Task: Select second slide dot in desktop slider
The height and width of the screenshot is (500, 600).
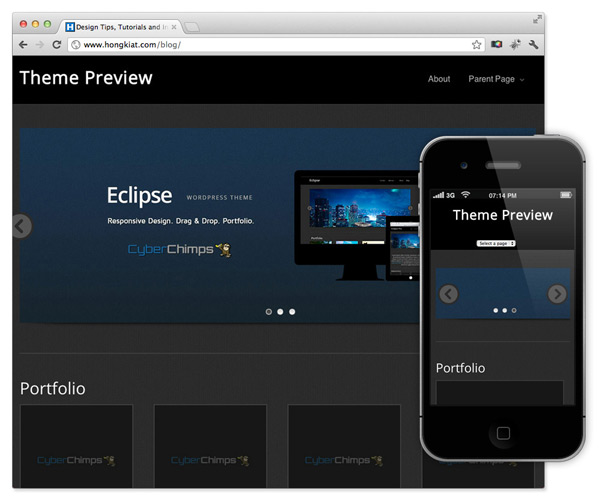Action: click(x=280, y=312)
